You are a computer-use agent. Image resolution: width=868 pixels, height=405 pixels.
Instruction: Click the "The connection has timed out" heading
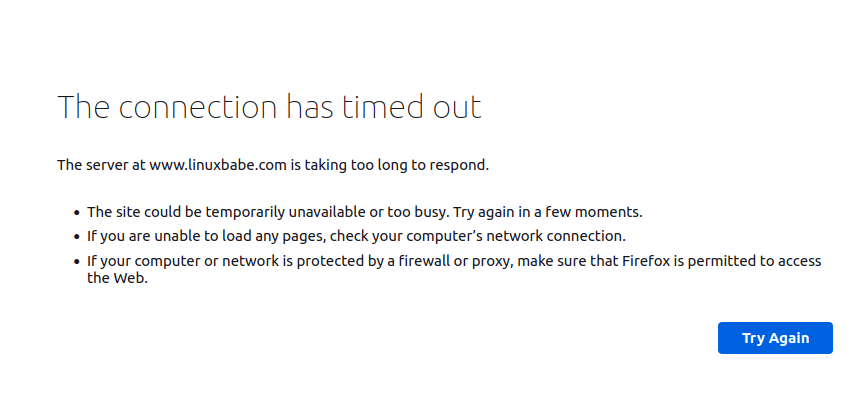pyautogui.click(x=269, y=107)
